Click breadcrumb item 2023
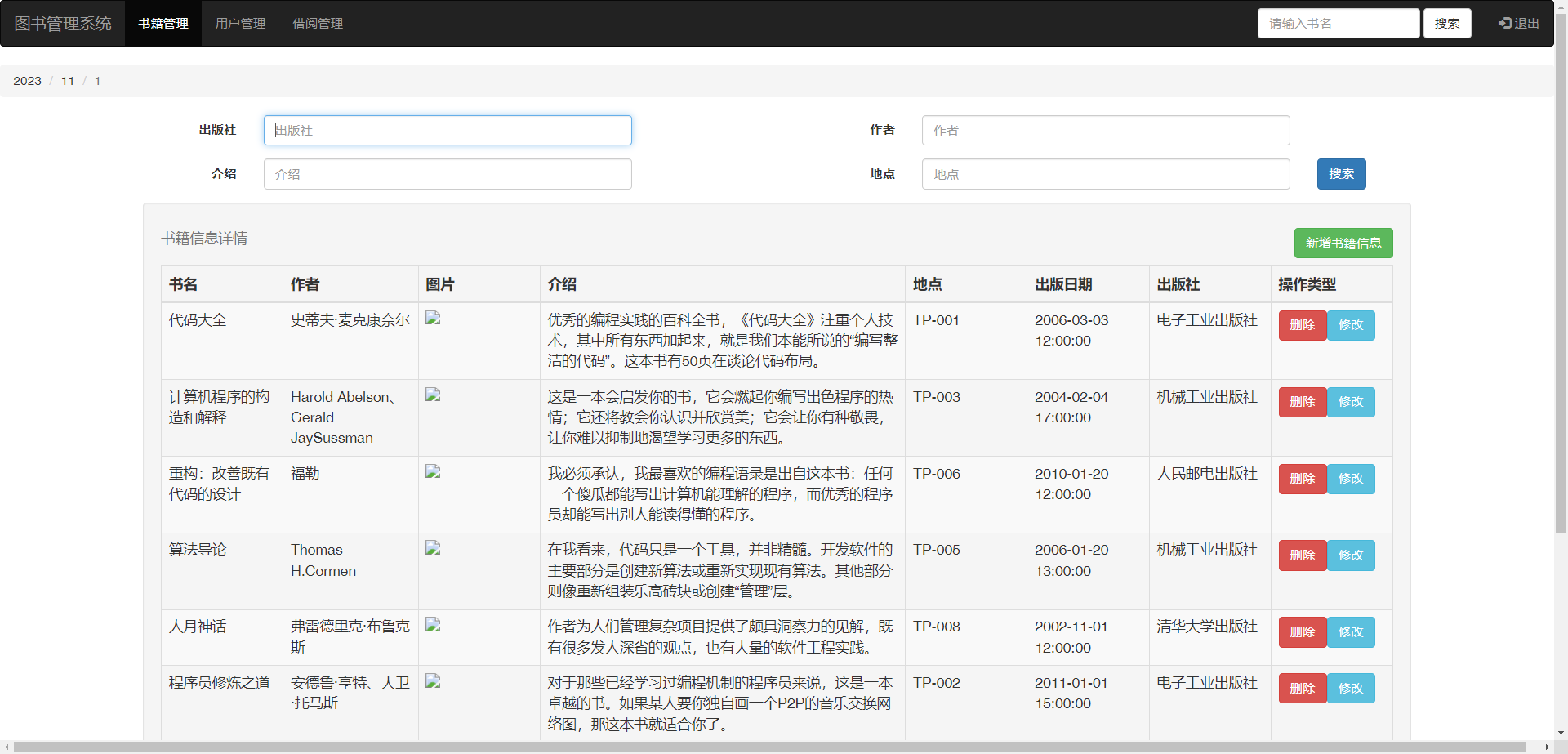1568x754 pixels. [27, 81]
